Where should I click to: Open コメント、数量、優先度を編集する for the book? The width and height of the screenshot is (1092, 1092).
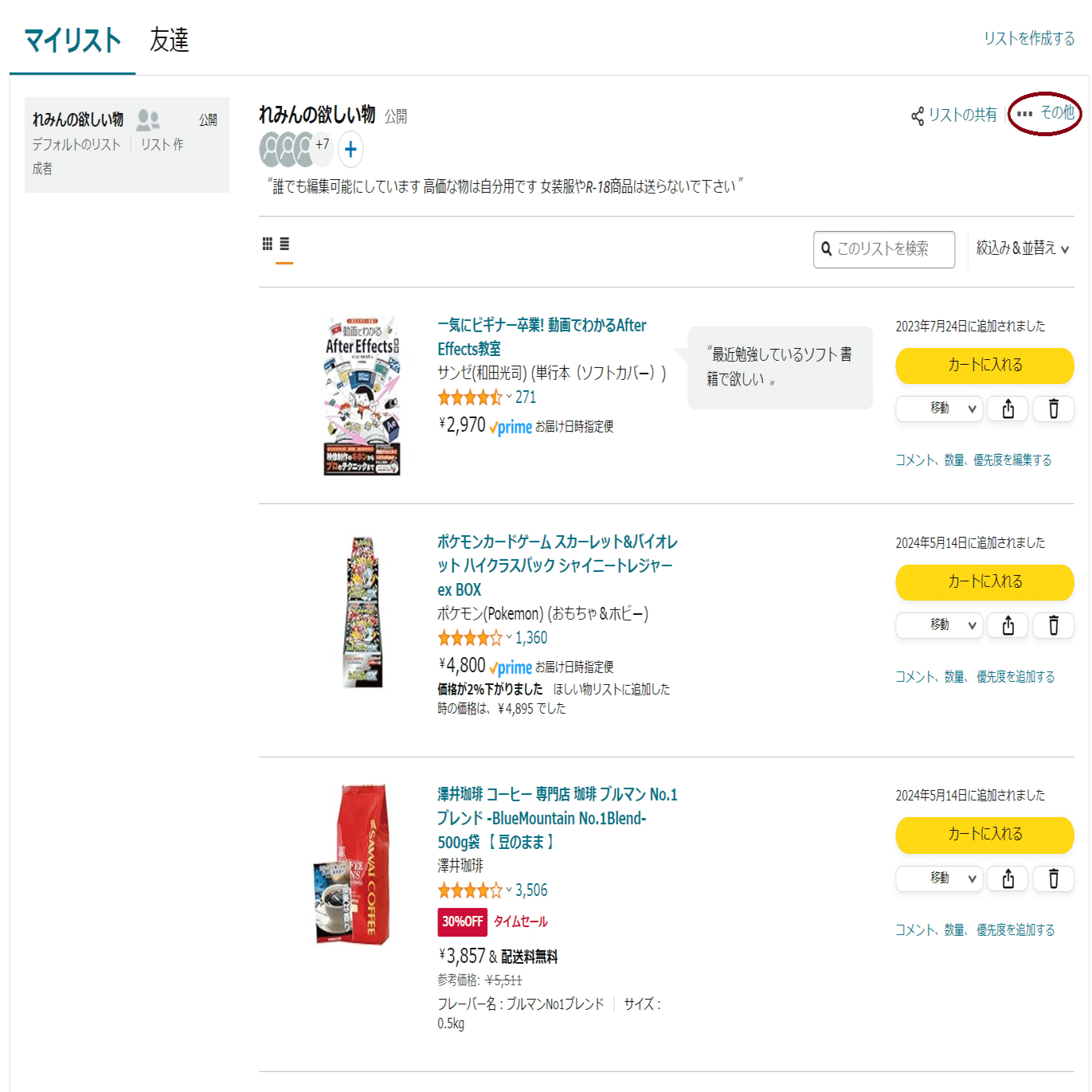point(973,460)
